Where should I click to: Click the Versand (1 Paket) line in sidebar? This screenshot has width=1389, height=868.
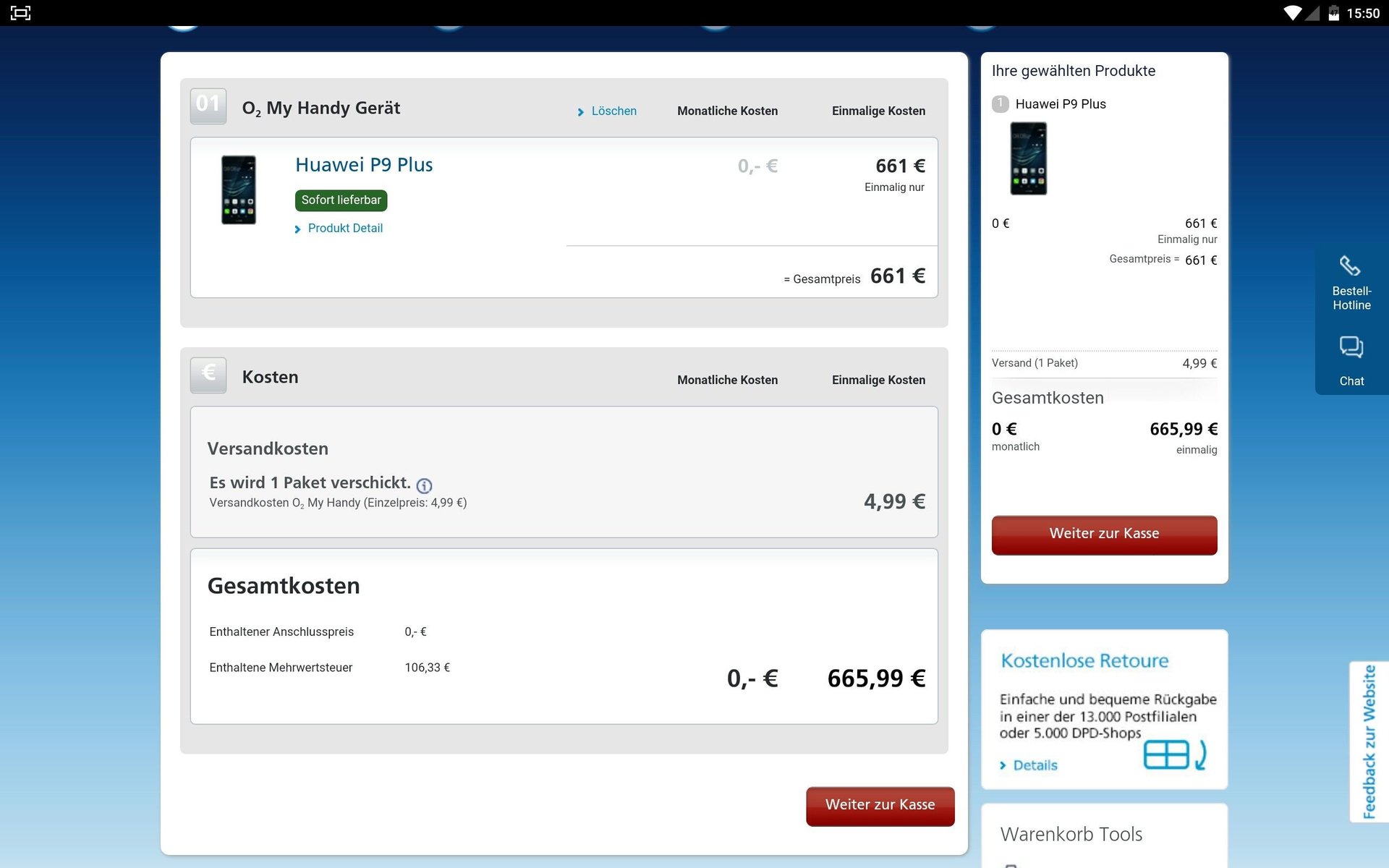click(x=1104, y=363)
